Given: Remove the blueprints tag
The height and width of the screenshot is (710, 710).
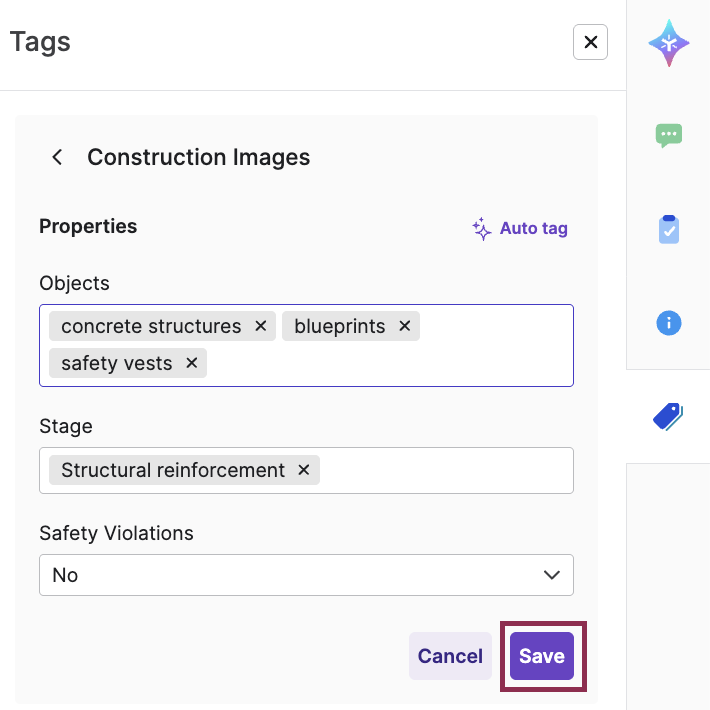Looking at the screenshot, I should pyautogui.click(x=404, y=326).
